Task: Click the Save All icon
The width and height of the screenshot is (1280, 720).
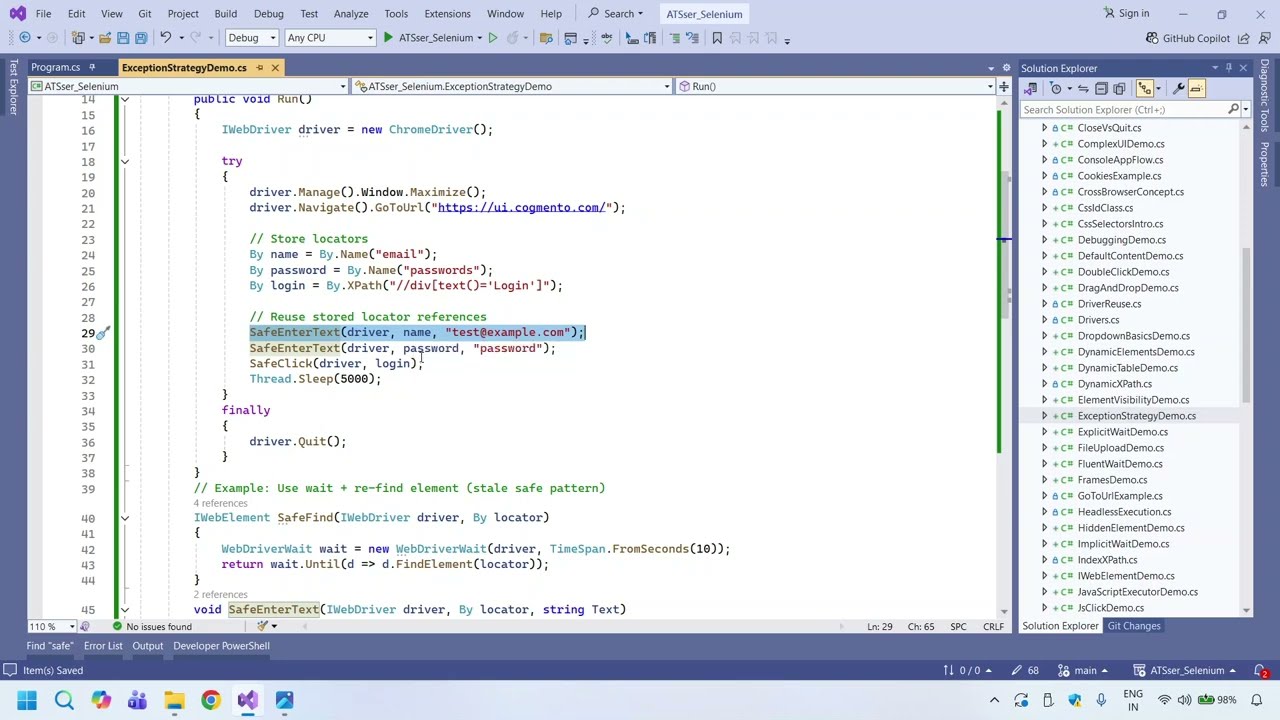Action: [141, 38]
